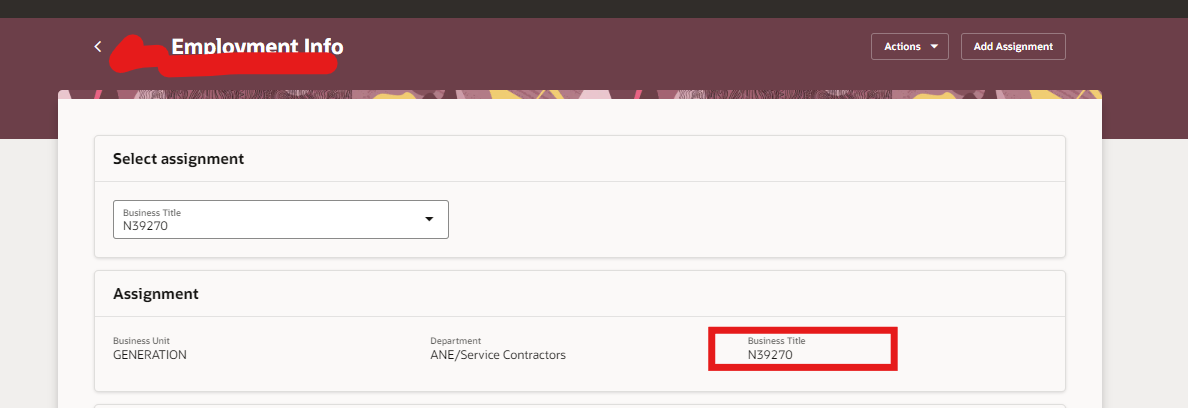The width and height of the screenshot is (1188, 408).
Task: Expand the Business Title assignment selector
Action: (x=280, y=220)
